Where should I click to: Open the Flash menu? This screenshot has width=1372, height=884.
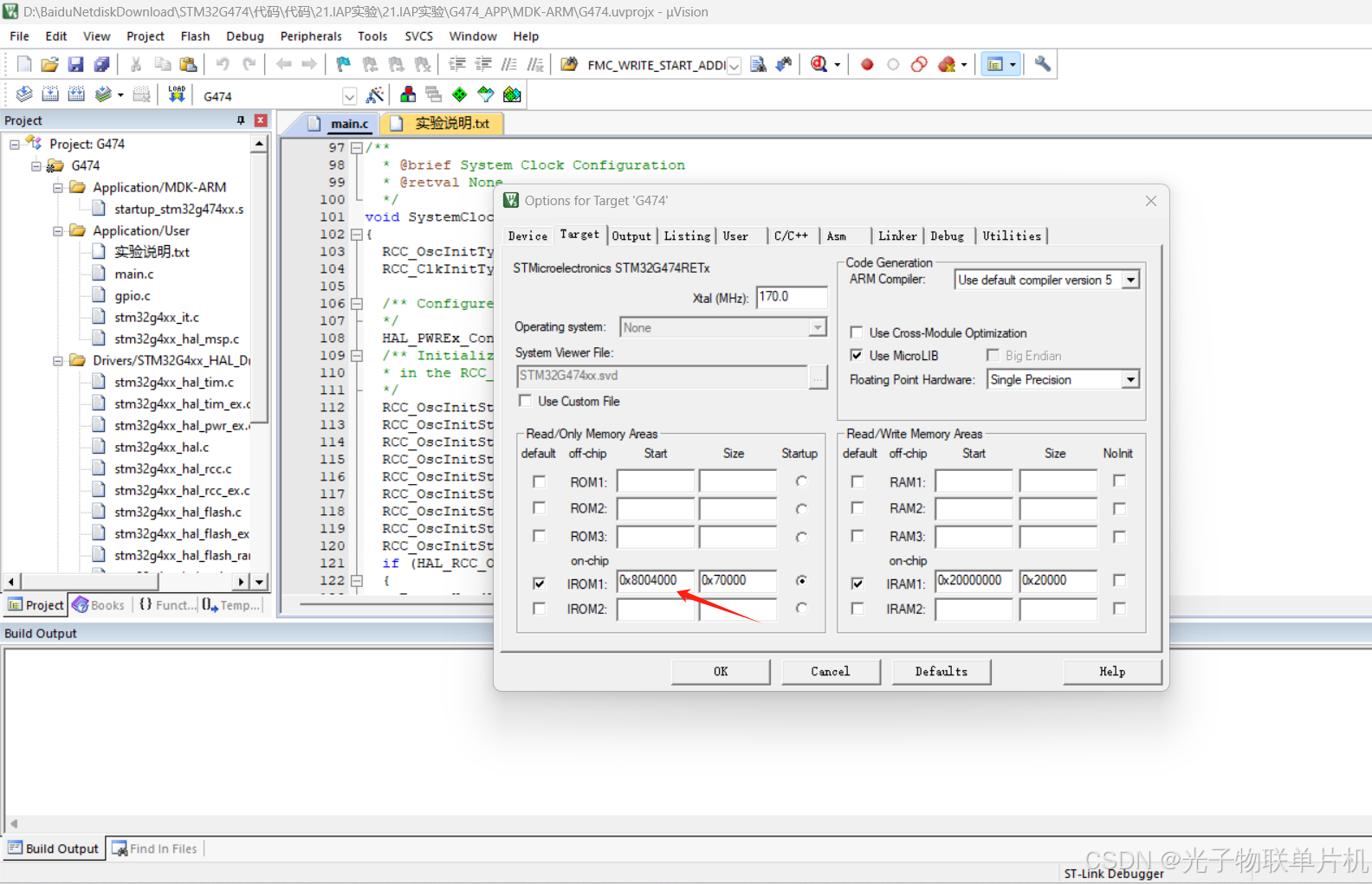tap(195, 36)
